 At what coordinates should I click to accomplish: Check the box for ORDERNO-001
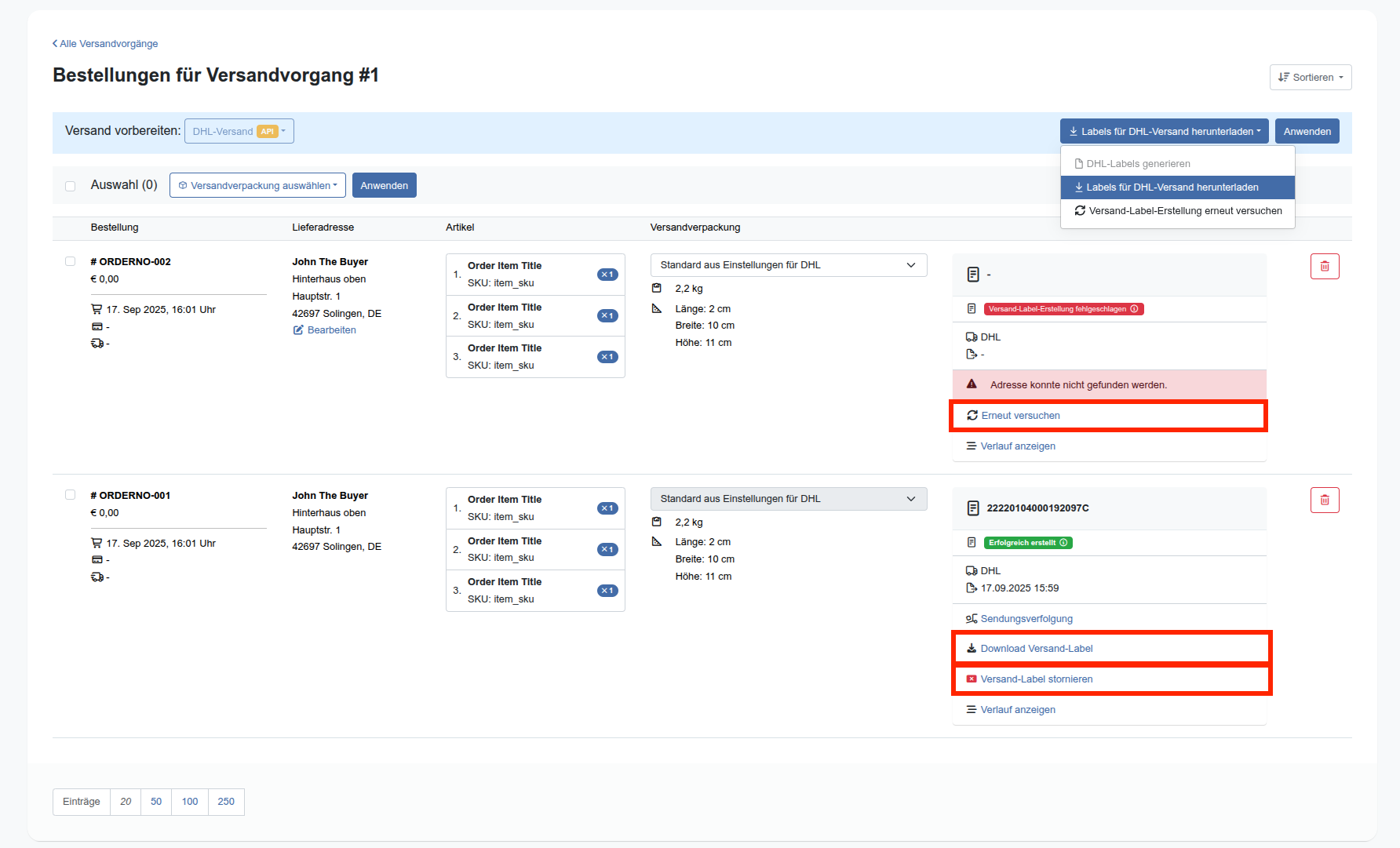(71, 496)
